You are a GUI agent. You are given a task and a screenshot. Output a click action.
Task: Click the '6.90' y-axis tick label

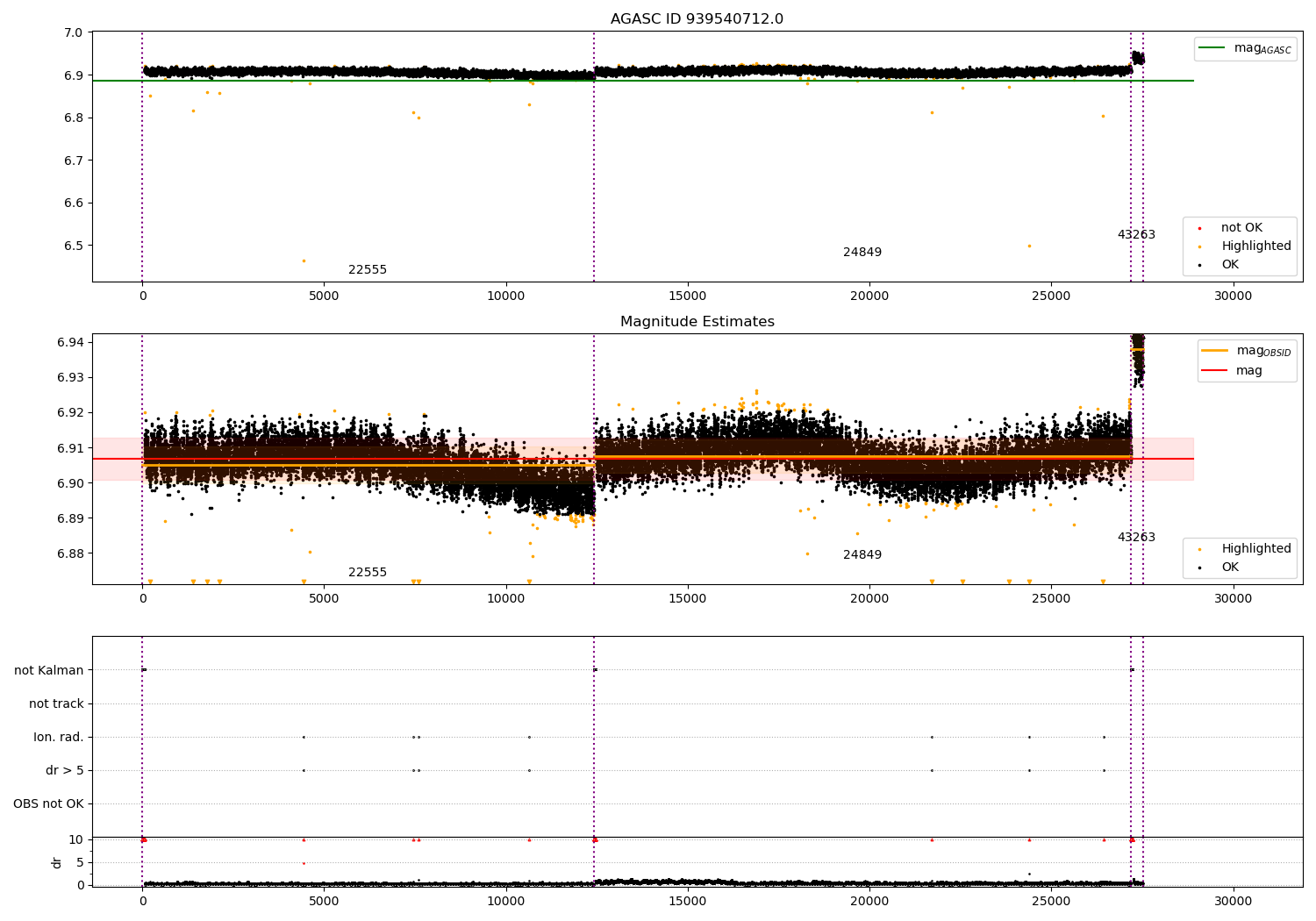(70, 483)
